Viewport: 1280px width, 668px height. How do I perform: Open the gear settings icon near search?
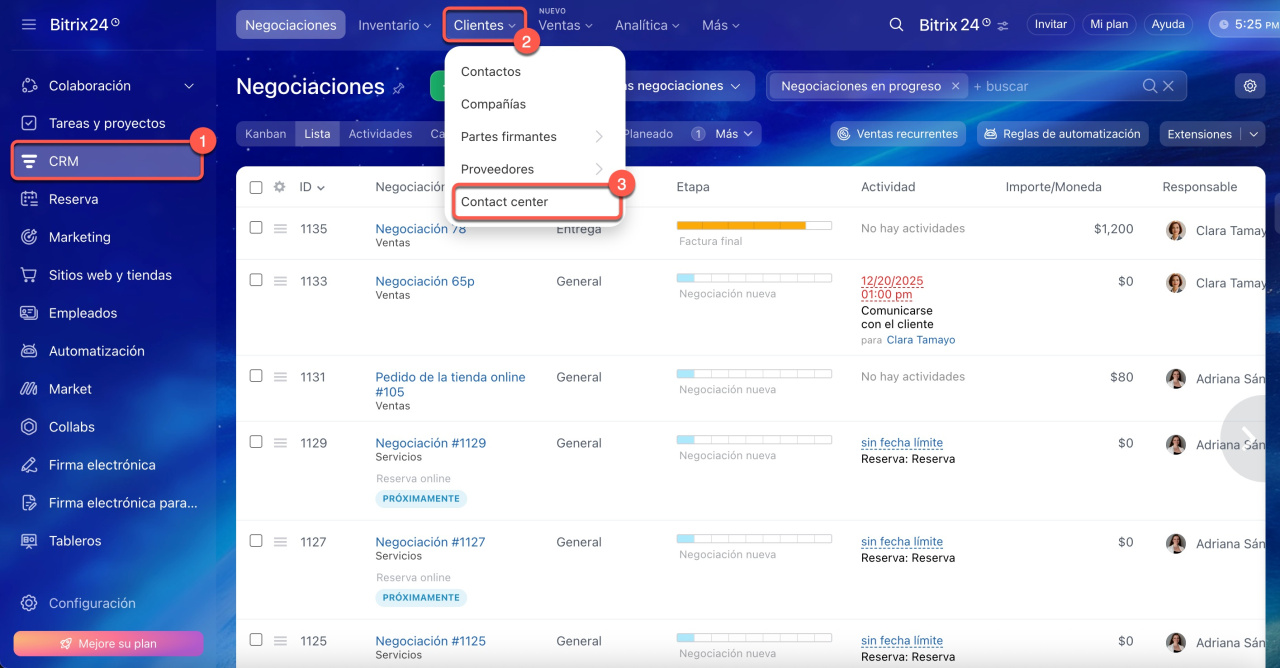(1249, 86)
